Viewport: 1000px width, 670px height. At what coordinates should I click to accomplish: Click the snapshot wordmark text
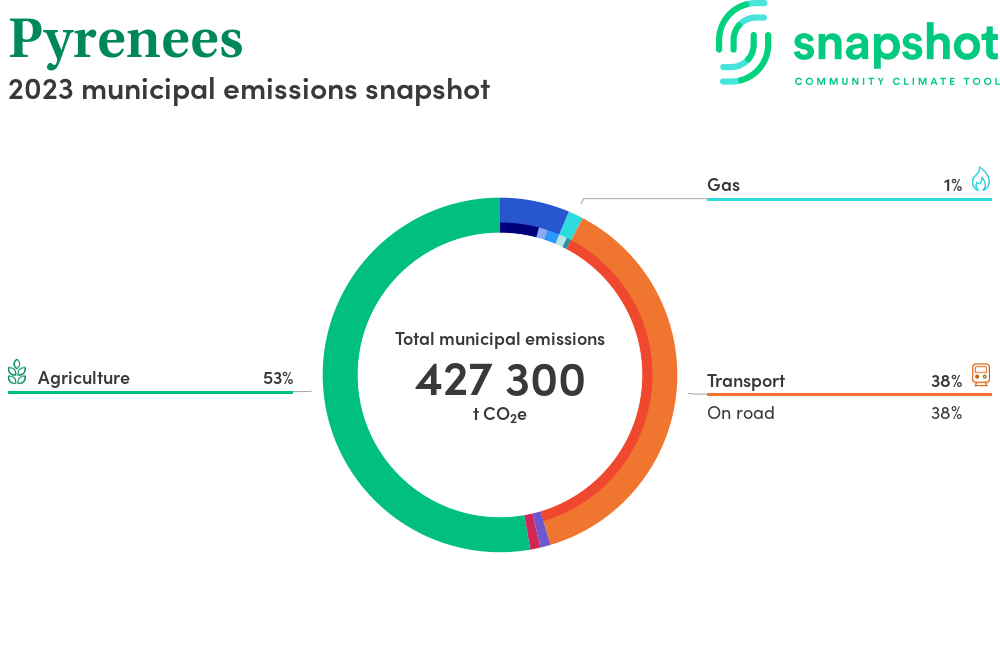tap(895, 44)
